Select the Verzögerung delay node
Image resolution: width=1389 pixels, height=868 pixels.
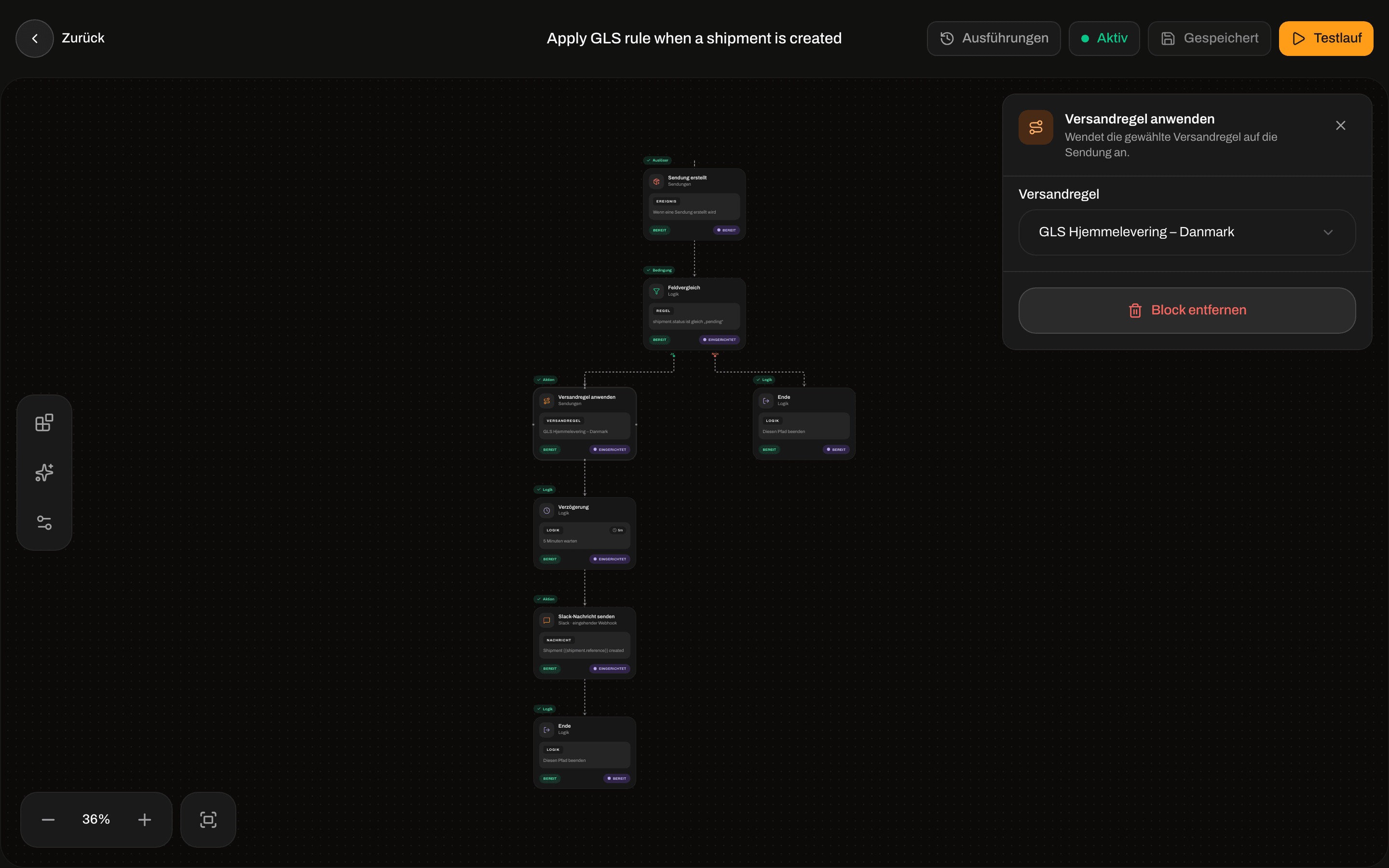pyautogui.click(x=585, y=533)
